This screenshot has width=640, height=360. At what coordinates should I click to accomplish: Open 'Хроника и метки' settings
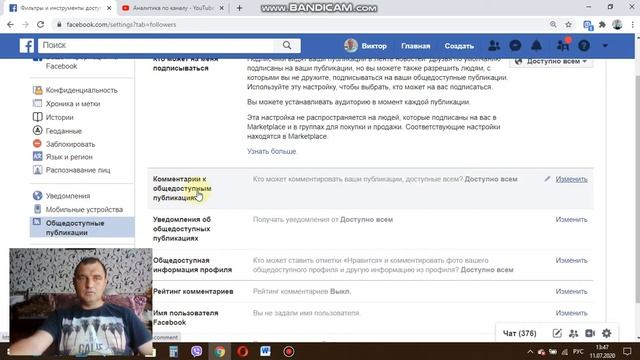(x=73, y=104)
